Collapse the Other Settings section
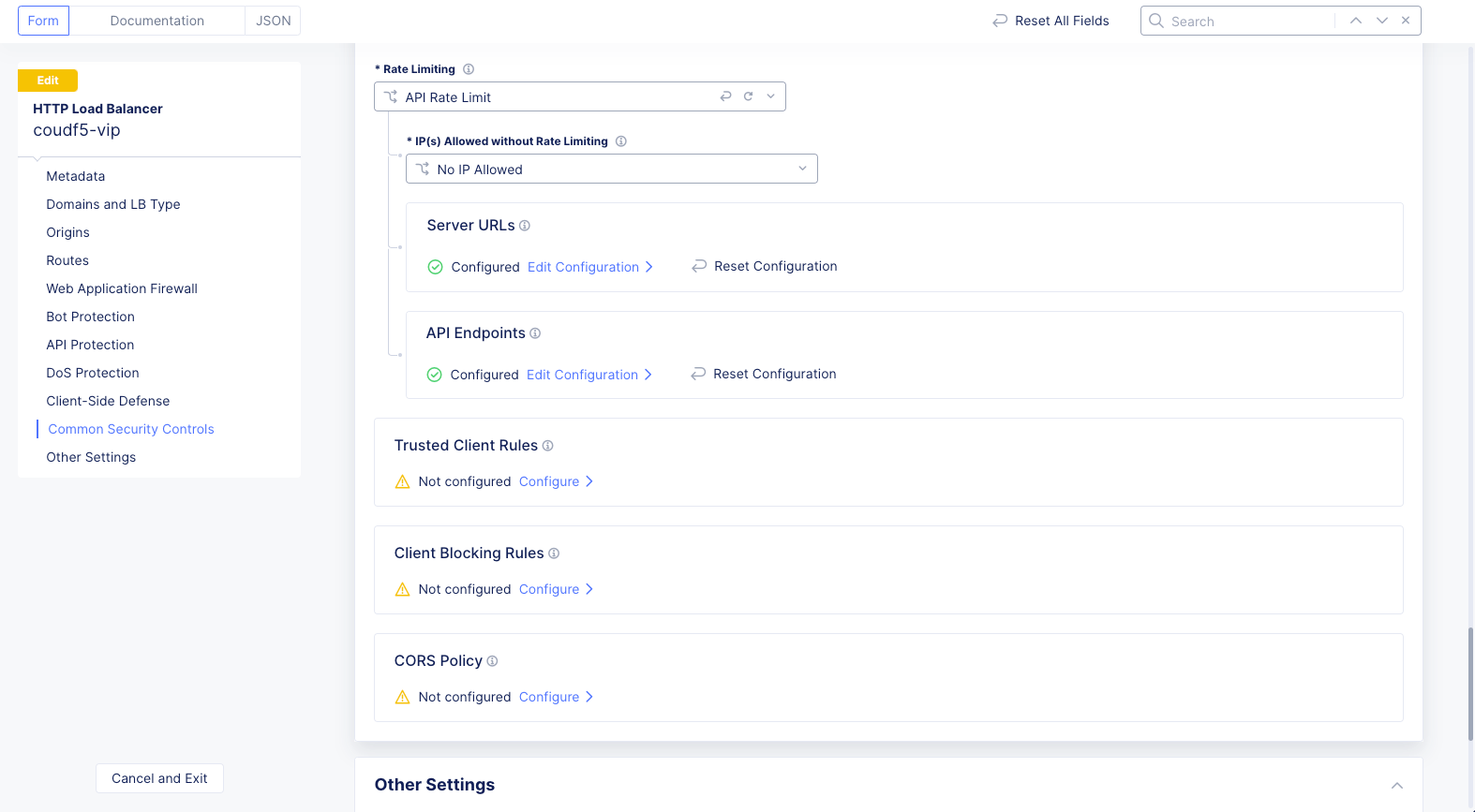Viewport: 1475px width, 812px height. point(1397,785)
